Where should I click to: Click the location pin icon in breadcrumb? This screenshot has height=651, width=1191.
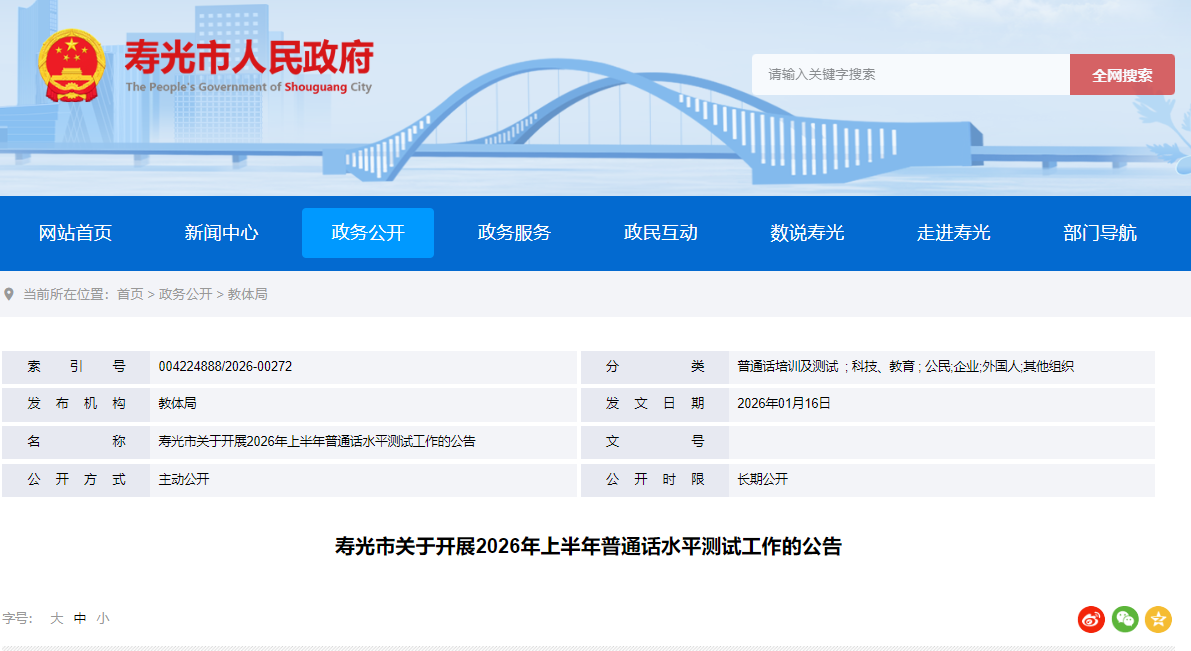pyautogui.click(x=9, y=294)
